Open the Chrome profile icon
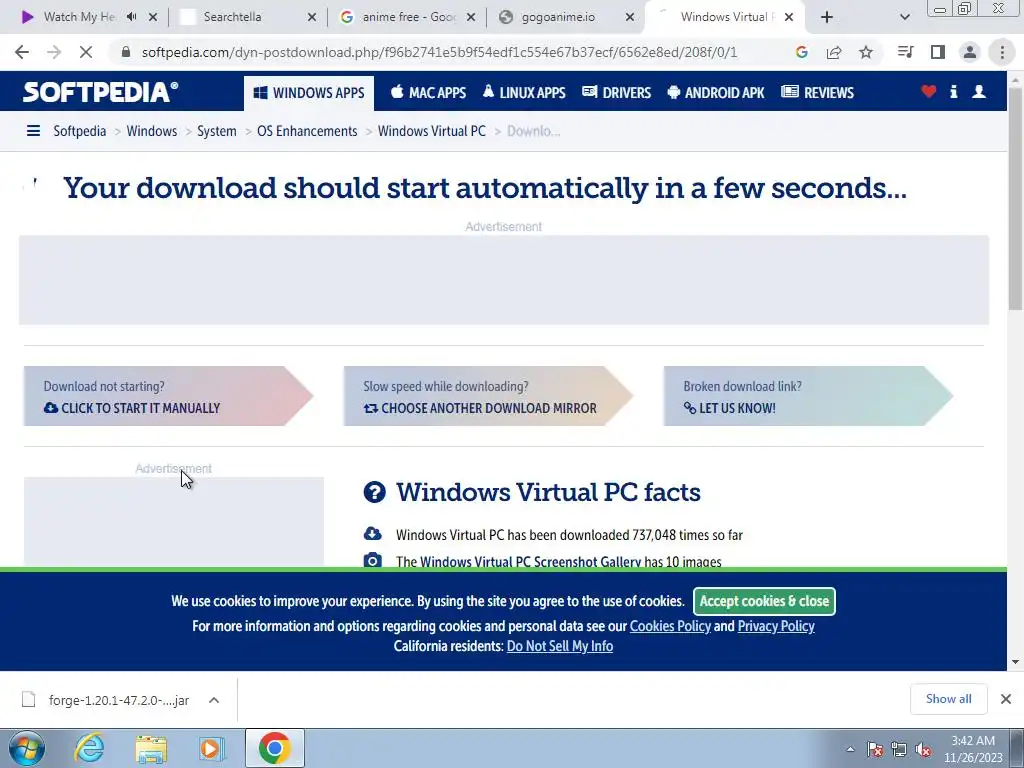The image size is (1024, 768). click(970, 52)
